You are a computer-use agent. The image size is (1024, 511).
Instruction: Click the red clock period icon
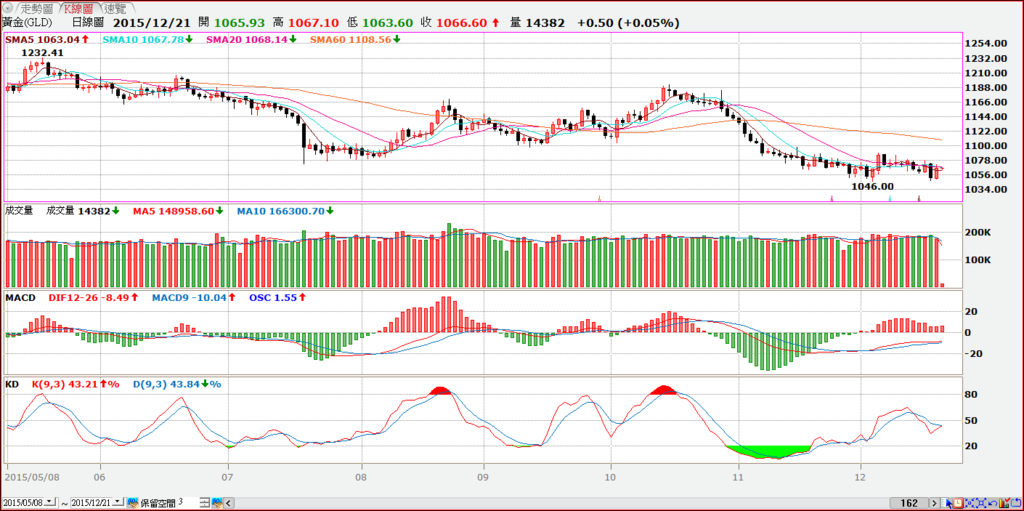click(x=957, y=503)
